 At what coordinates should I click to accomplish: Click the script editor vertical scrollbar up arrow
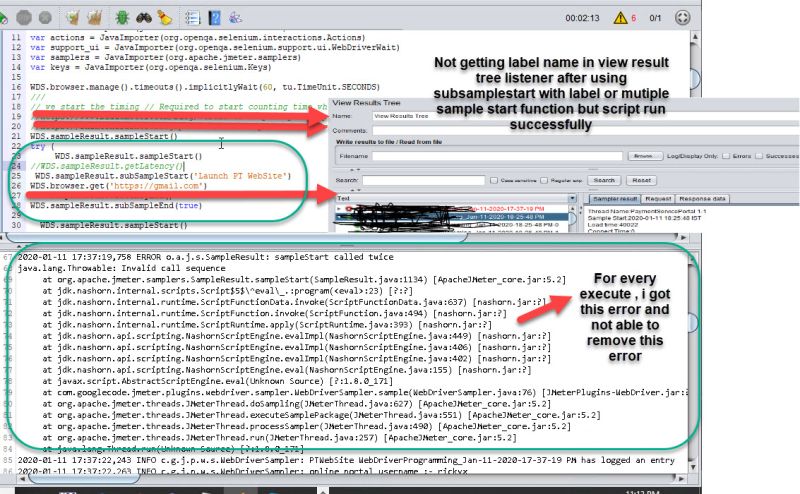[x=695, y=37]
